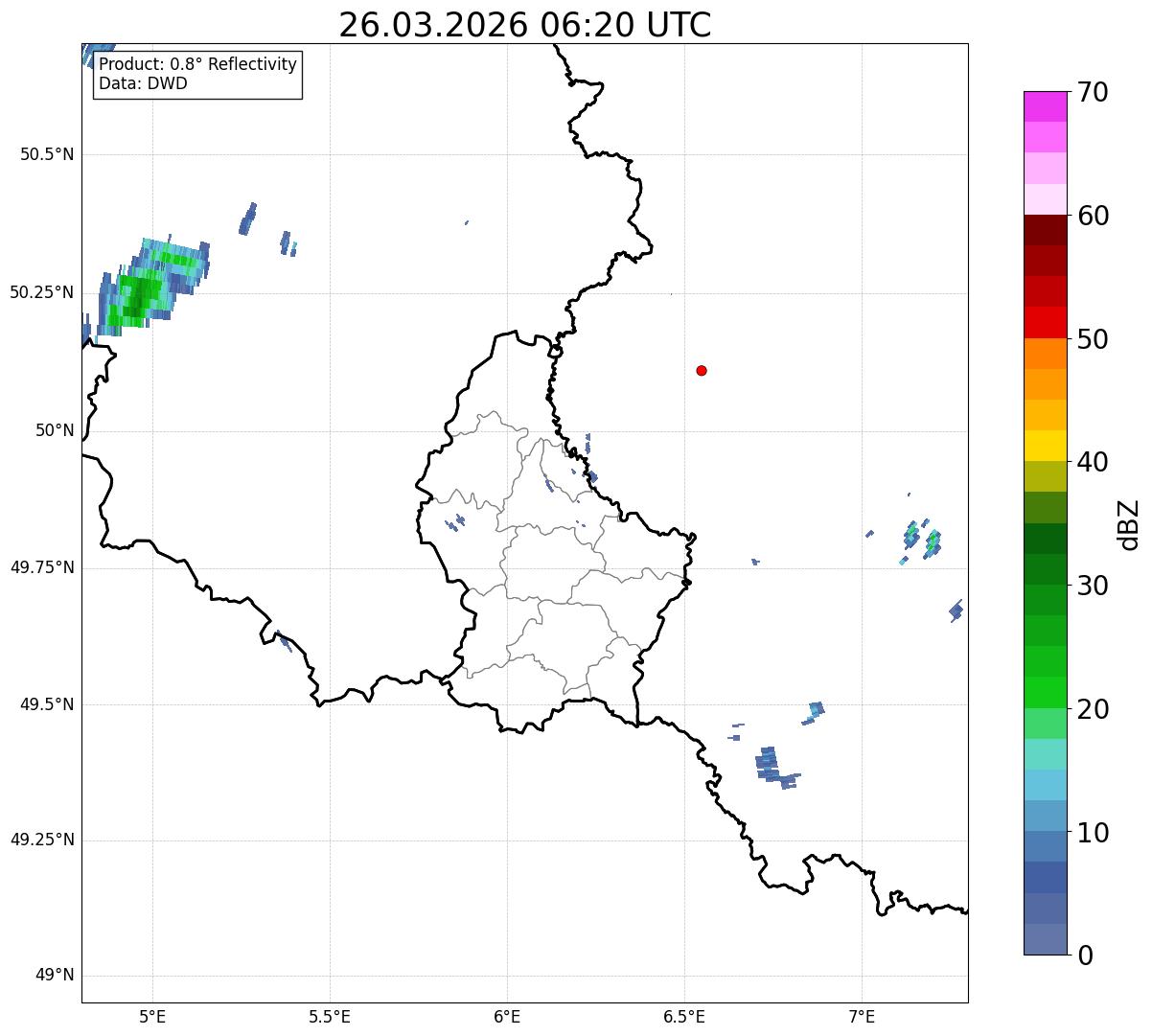The width and height of the screenshot is (1152, 1036).
Task: Click the '5°E' longitude label
Action: coord(152,1016)
